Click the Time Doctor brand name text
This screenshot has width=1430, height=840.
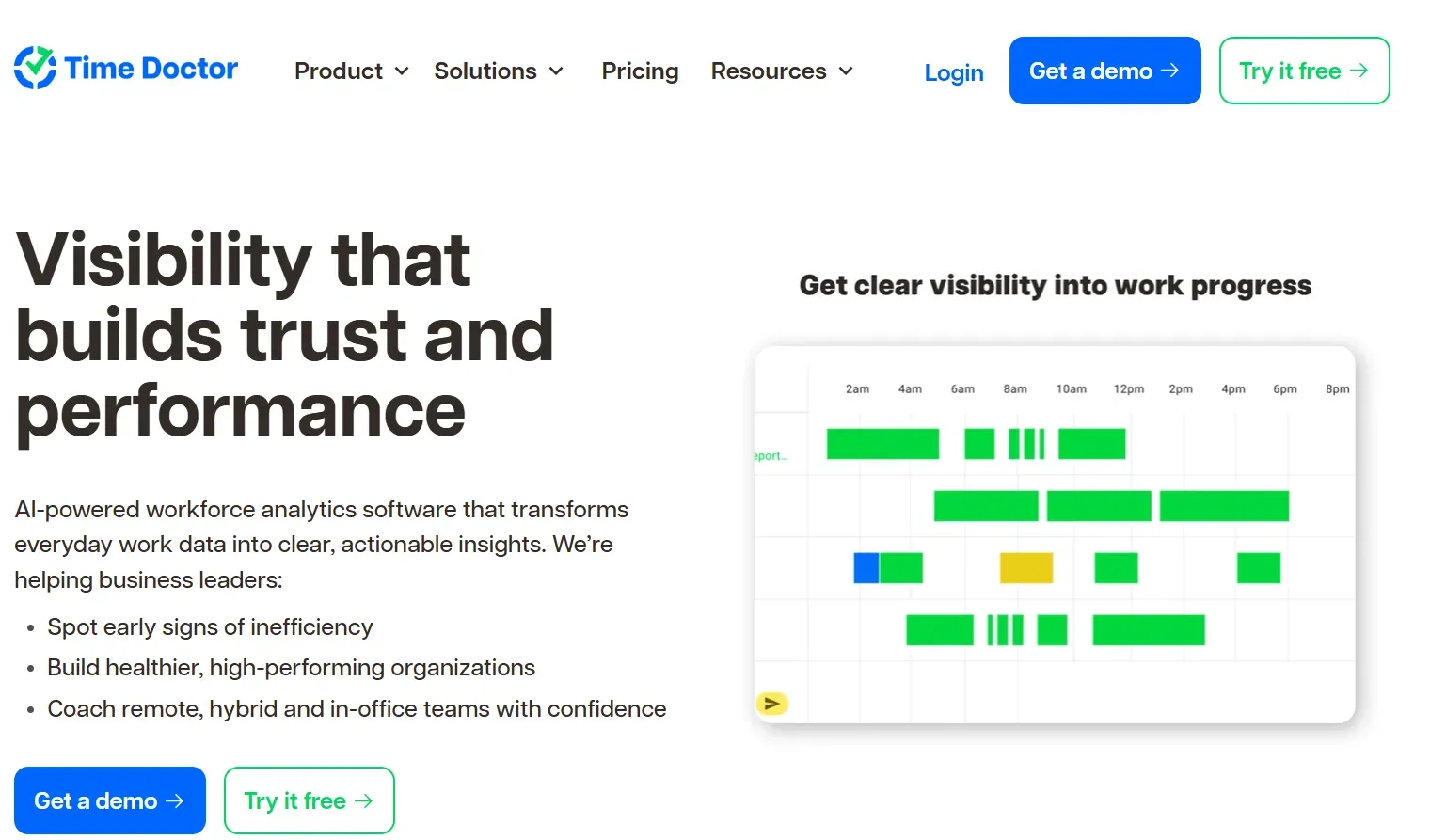pos(151,69)
